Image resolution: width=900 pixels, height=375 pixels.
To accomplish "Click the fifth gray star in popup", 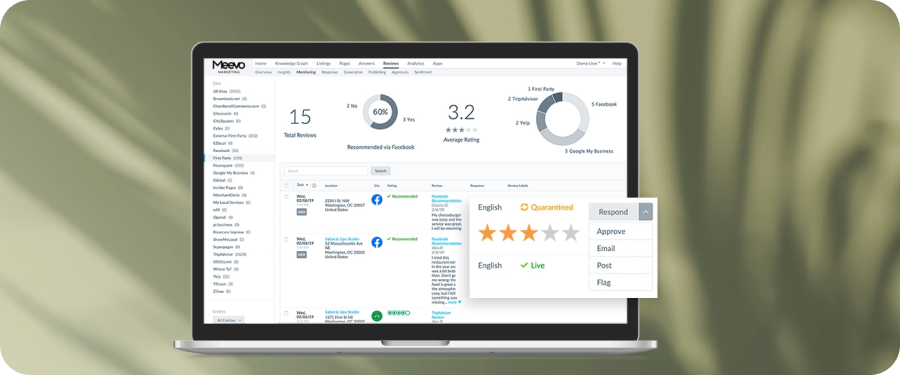I will pos(571,233).
